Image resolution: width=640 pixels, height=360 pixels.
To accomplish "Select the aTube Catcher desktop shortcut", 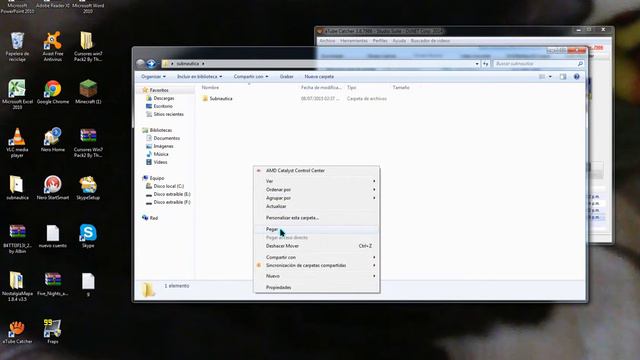I will click(17, 332).
